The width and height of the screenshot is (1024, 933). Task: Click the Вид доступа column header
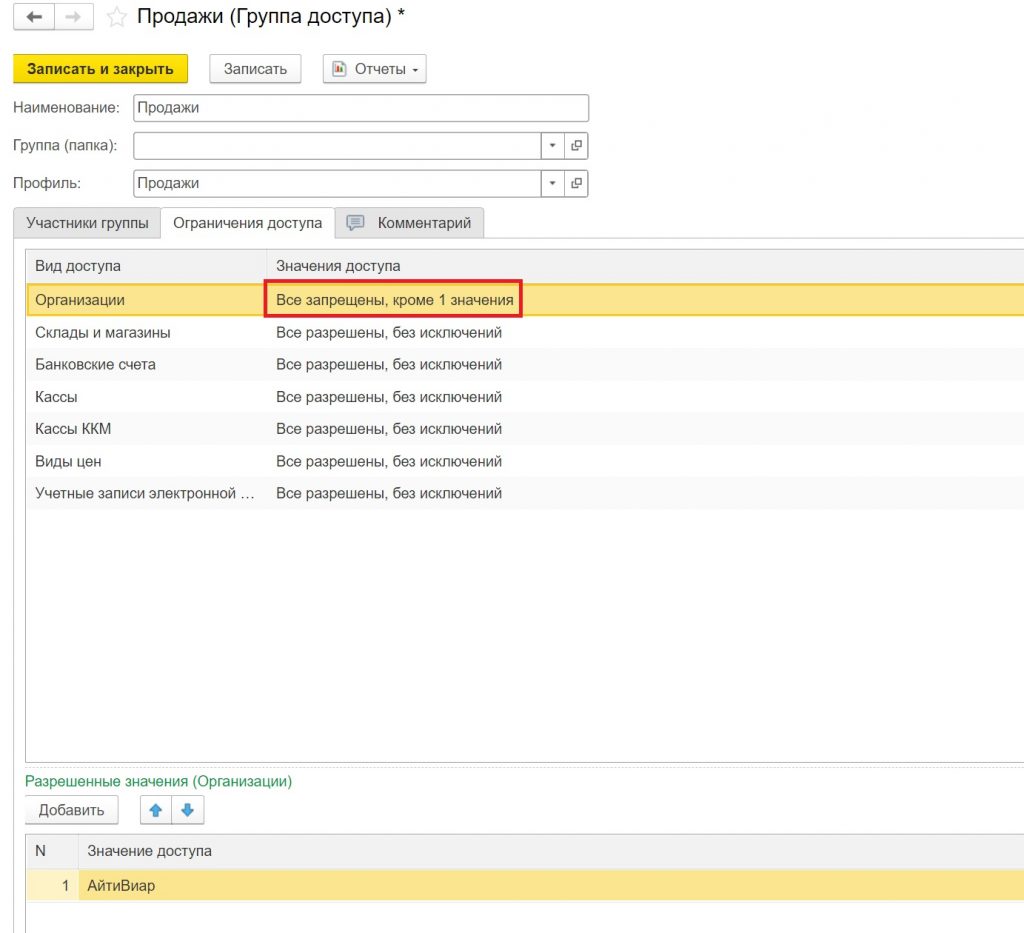tap(146, 266)
